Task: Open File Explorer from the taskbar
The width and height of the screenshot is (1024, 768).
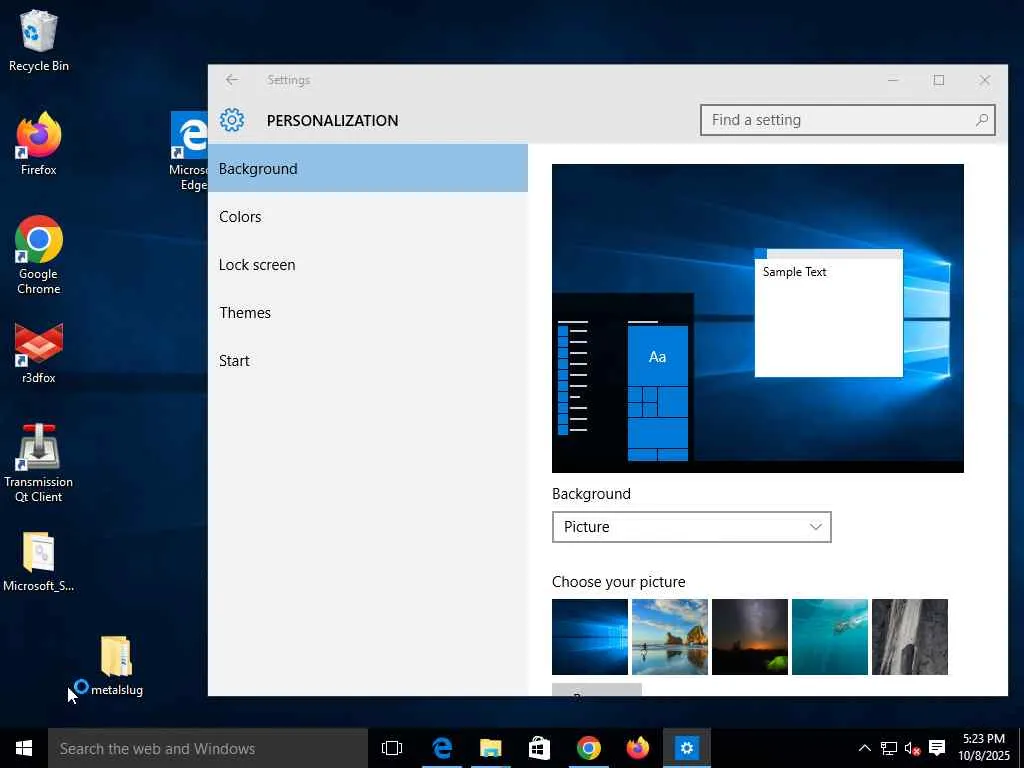Action: [490, 748]
